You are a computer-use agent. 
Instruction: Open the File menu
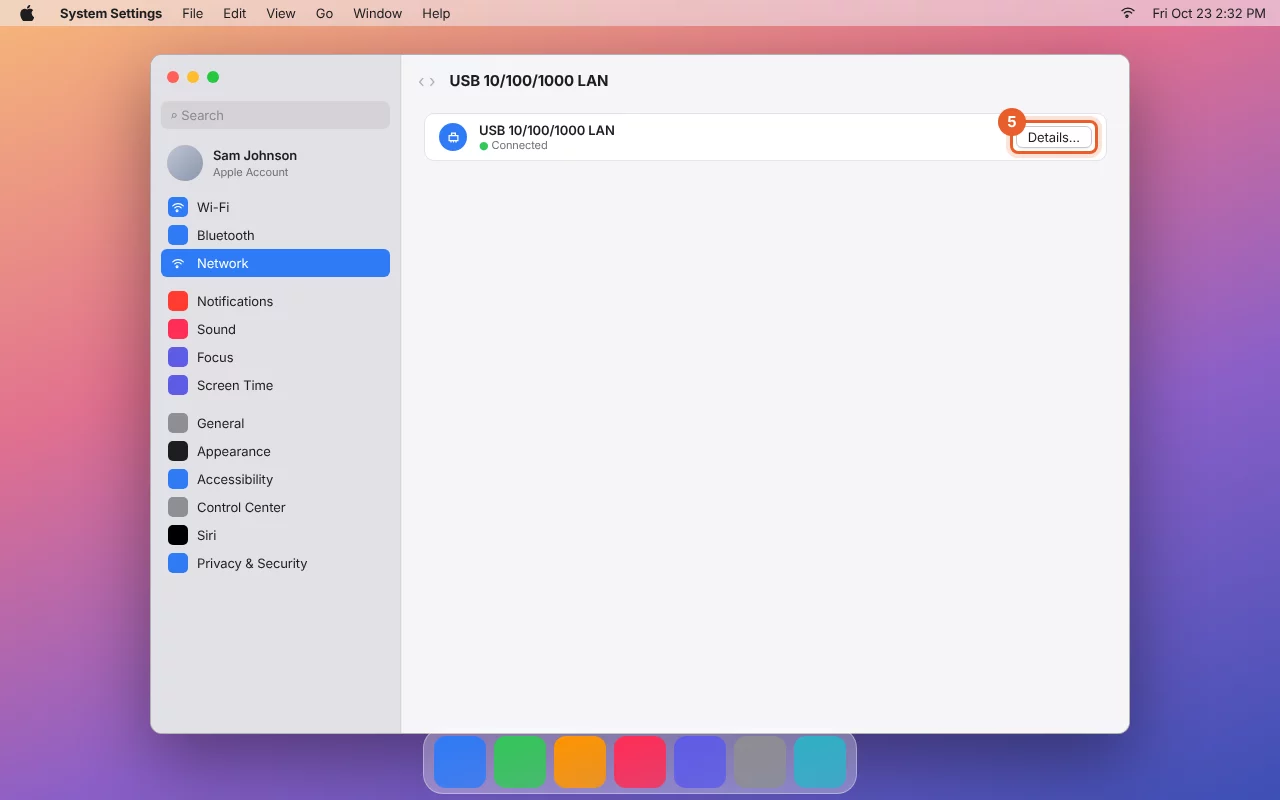[192, 13]
